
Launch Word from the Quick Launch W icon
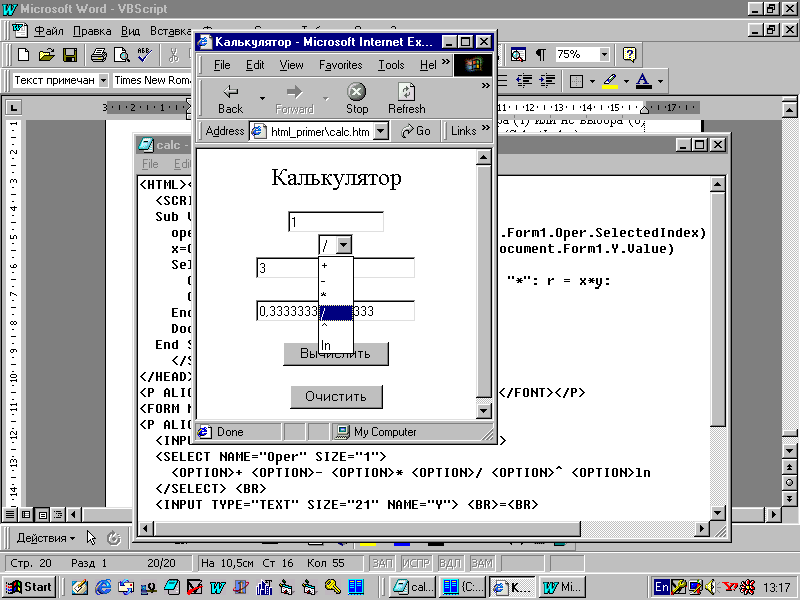(x=217, y=587)
